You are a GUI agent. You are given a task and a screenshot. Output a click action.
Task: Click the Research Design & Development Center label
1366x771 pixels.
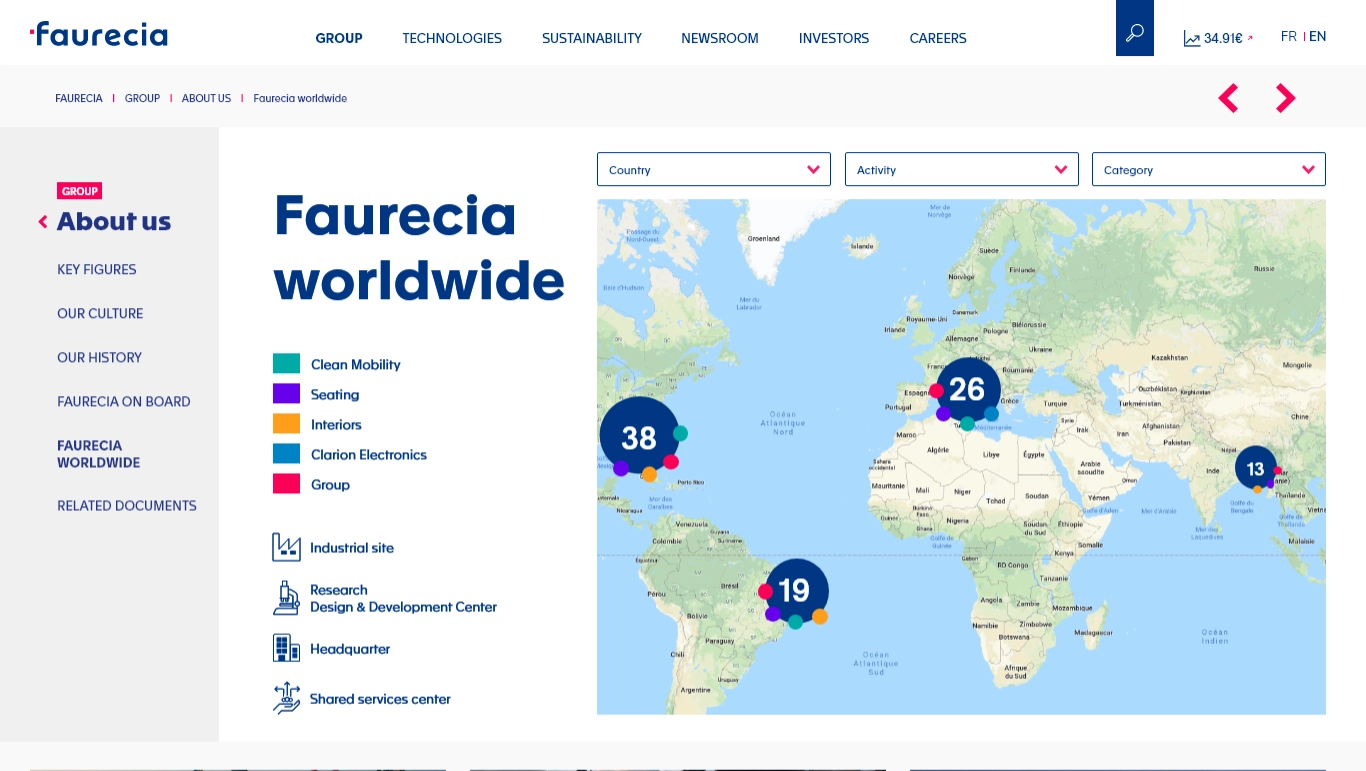pyautogui.click(x=403, y=598)
